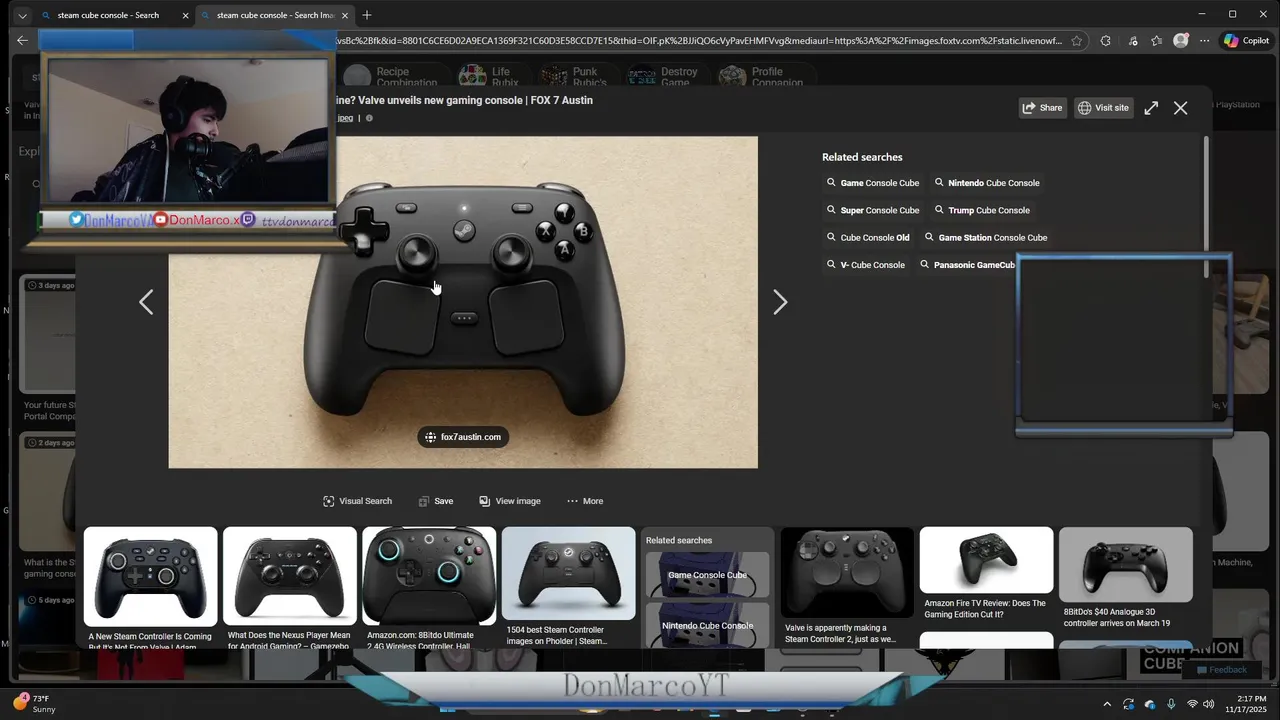Open 'Amazon Fire TV Review' thumbnail

point(986,560)
